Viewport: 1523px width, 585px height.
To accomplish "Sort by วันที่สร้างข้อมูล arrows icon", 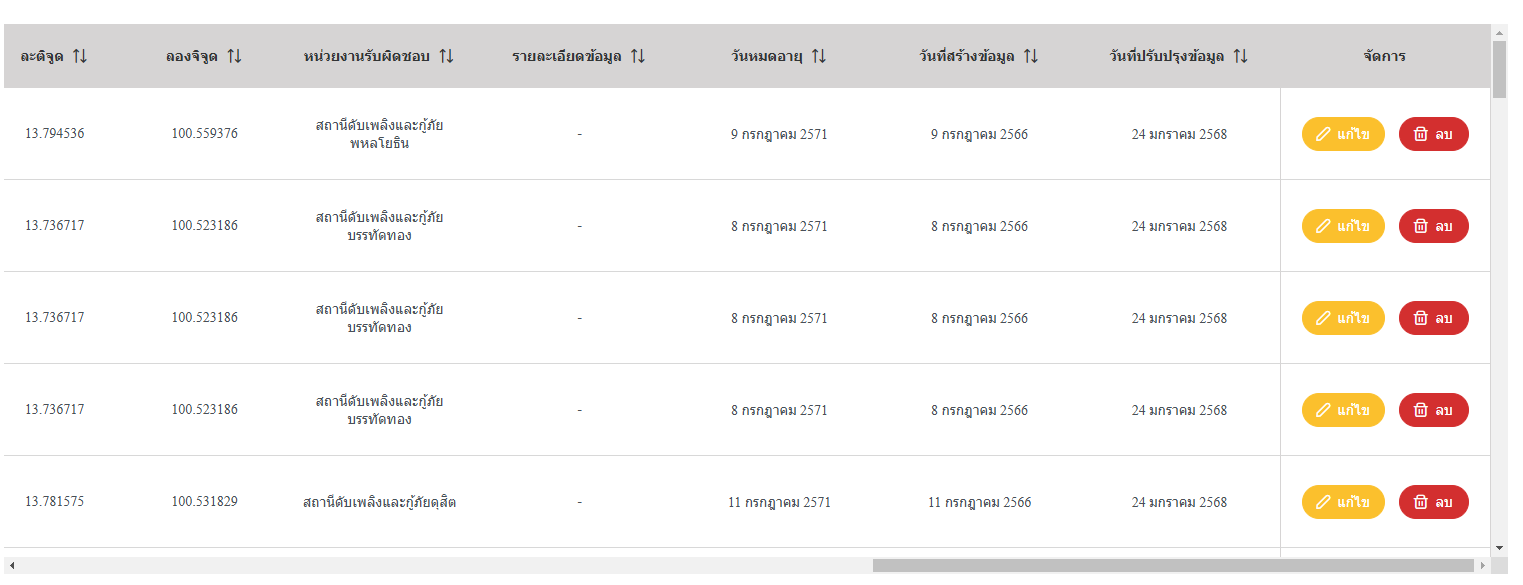I will pos(1030,56).
